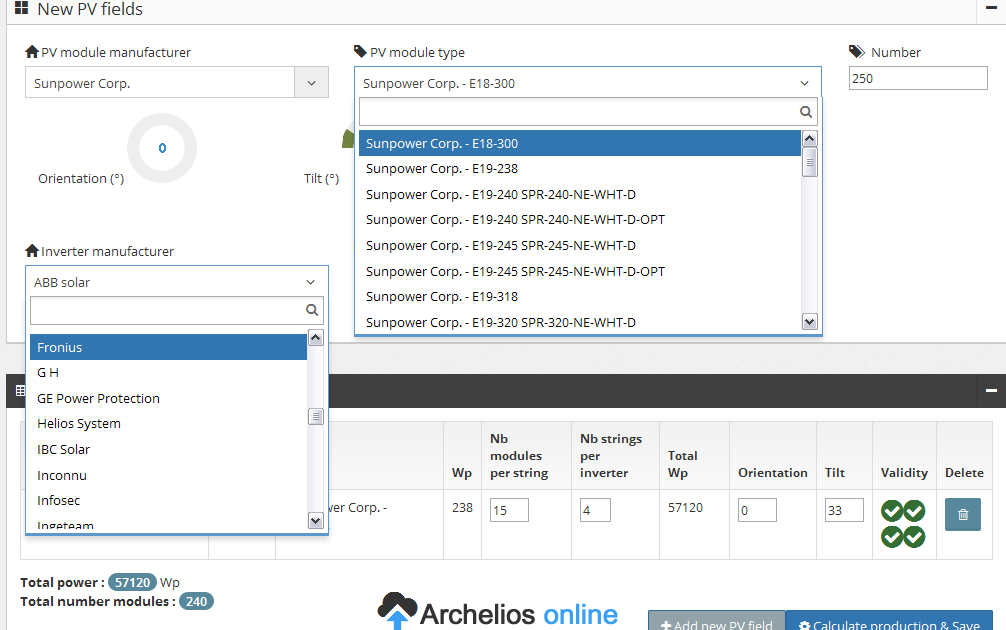Screen dimensions: 1006x630
Task: Click the tags icon beside Number
Action: (x=857, y=51)
